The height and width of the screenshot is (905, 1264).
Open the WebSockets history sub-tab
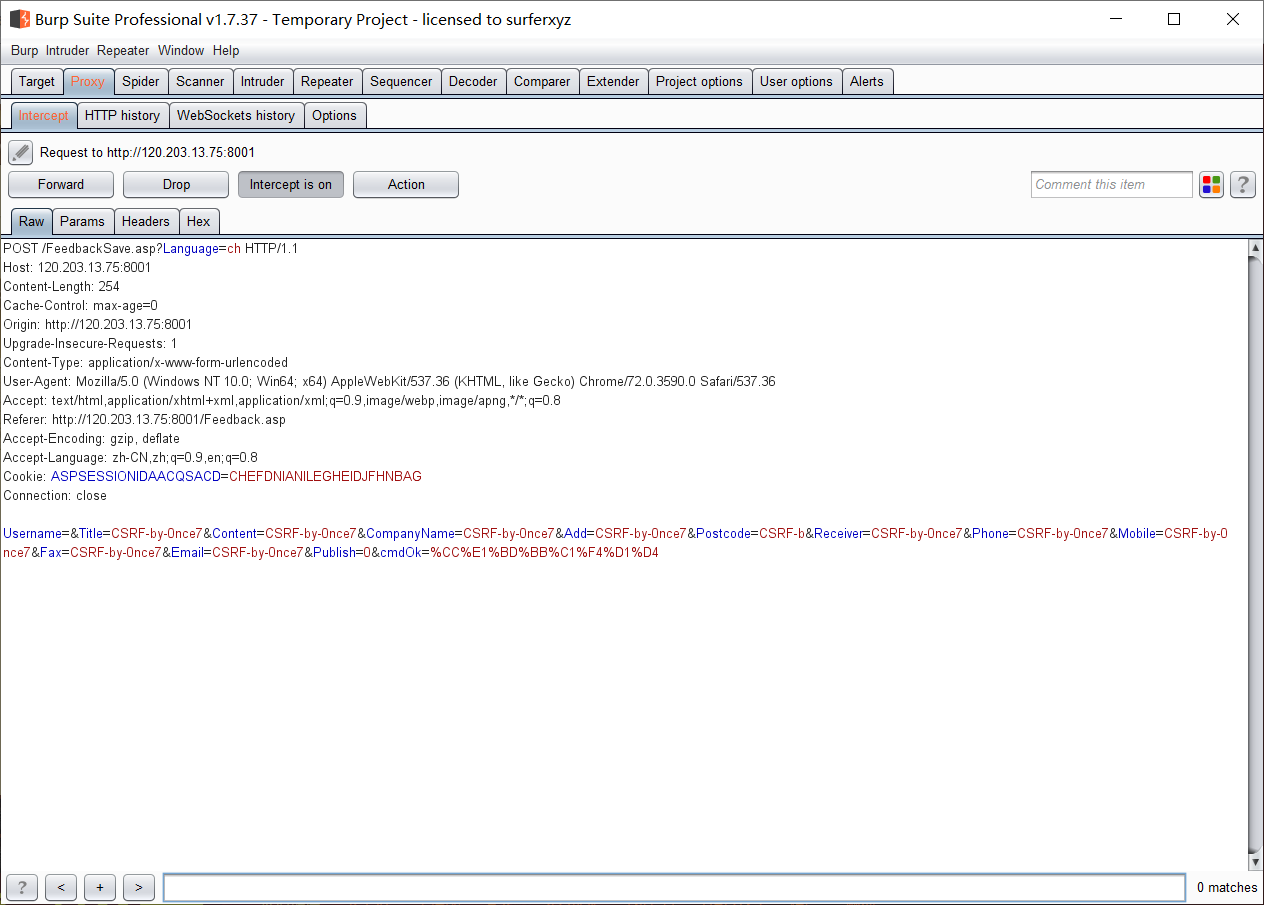(236, 116)
